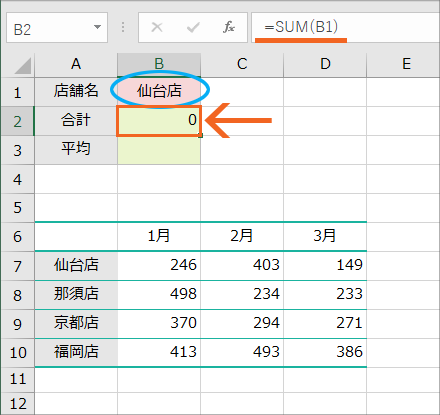Click the 2月 header cell
440x415 pixels.
pyautogui.click(x=242, y=237)
